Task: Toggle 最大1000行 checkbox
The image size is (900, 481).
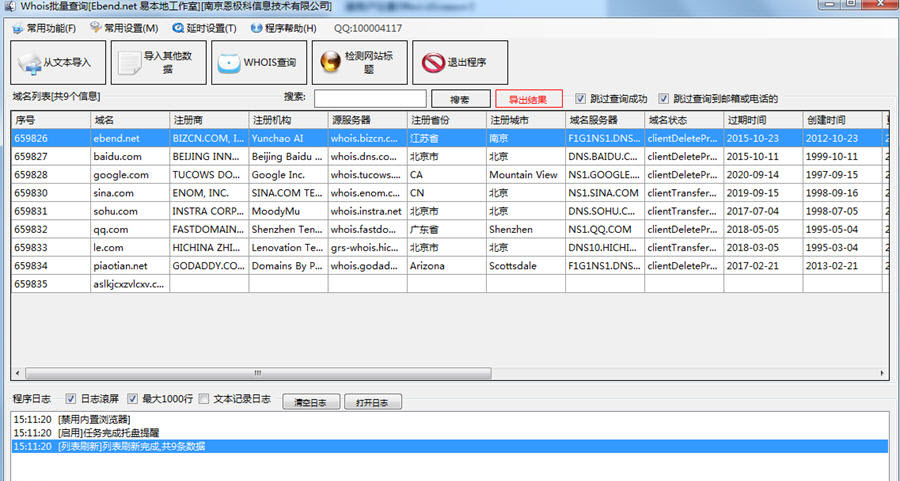Action: (x=133, y=398)
